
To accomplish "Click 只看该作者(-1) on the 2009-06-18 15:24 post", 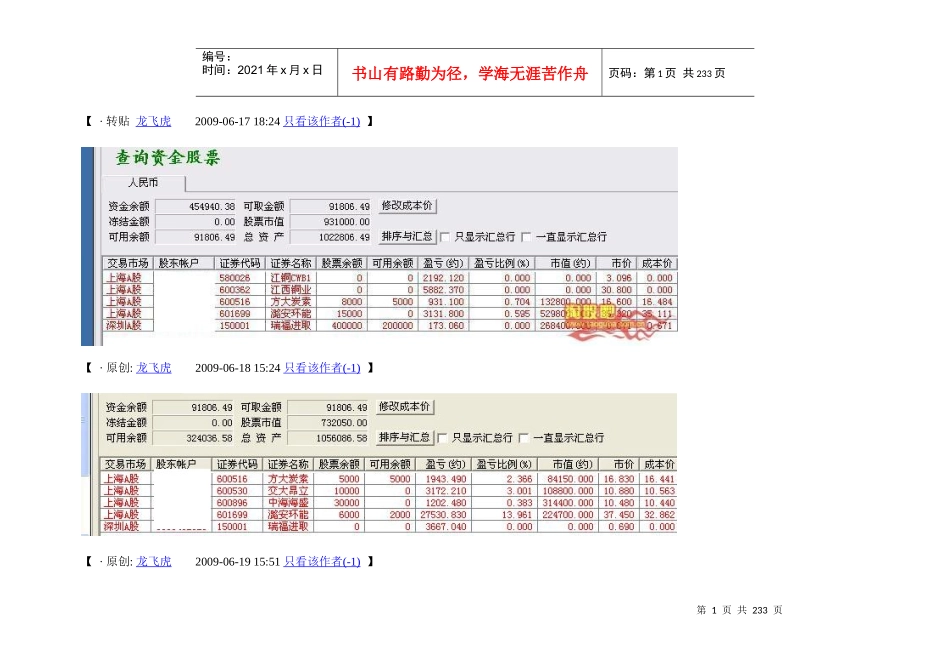I will pyautogui.click(x=322, y=368).
